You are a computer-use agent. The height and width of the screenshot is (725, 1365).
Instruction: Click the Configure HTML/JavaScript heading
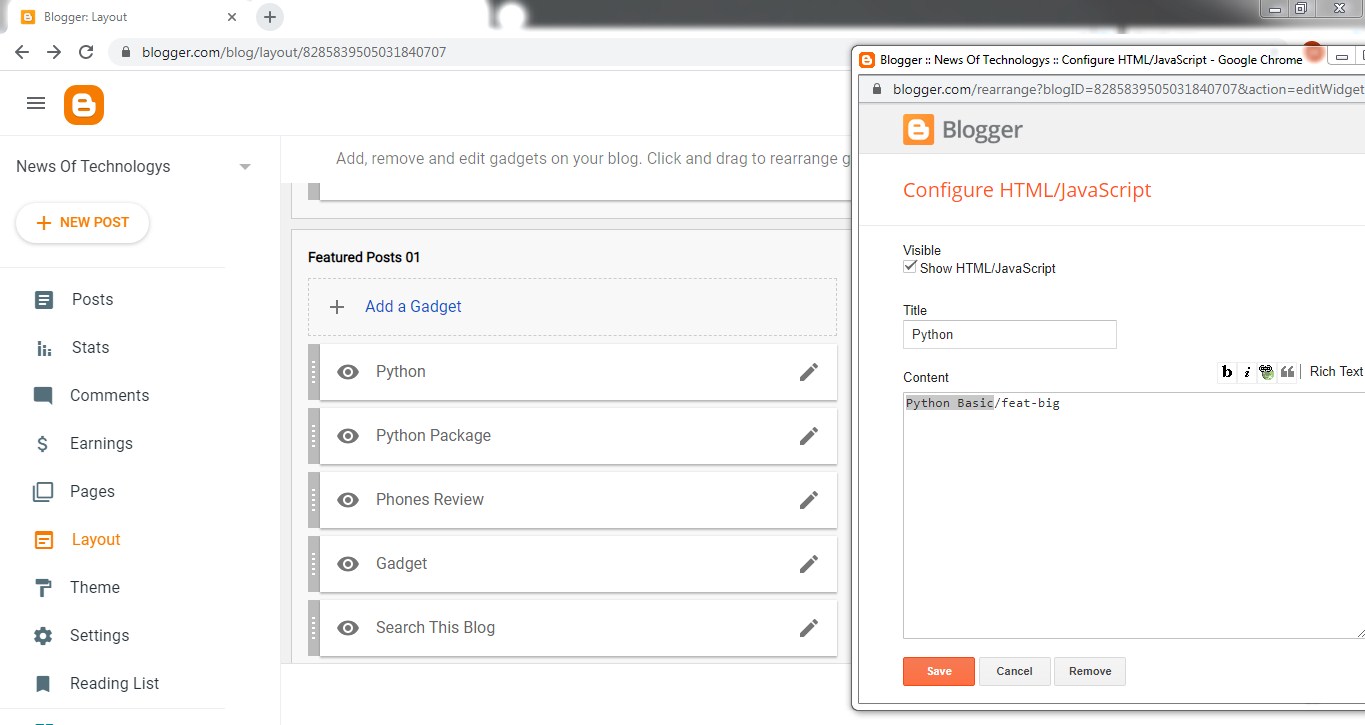[x=1027, y=190]
